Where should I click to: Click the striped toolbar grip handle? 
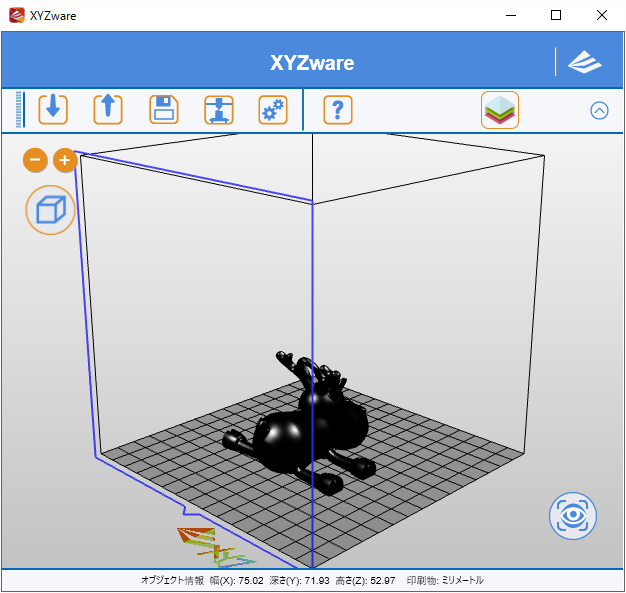tap(19, 110)
